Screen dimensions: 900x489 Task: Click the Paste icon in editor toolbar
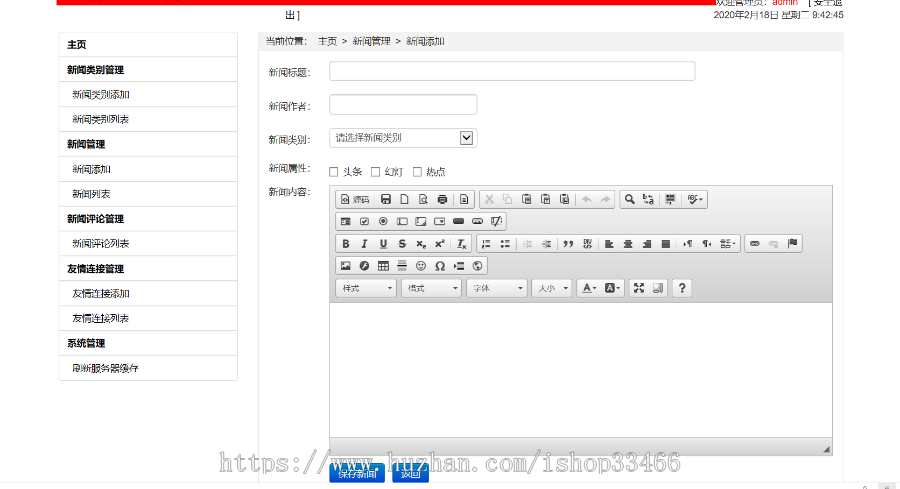pyautogui.click(x=526, y=199)
